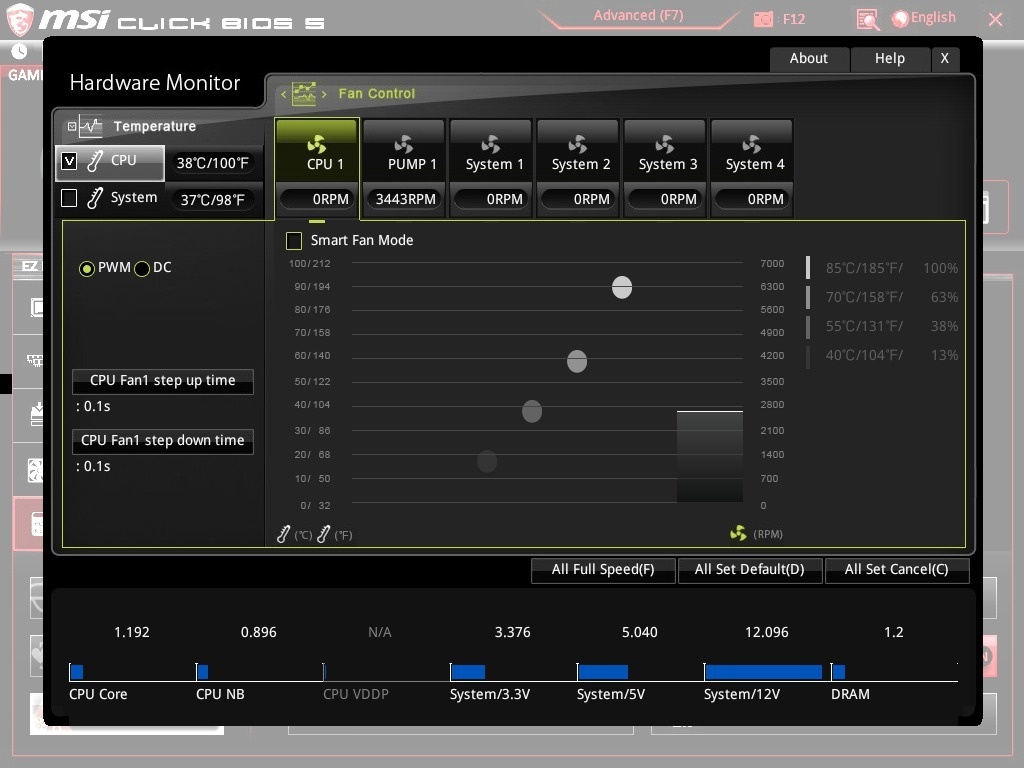Click the Temperature graph icon
This screenshot has width=1024, height=768.
[x=91, y=126]
